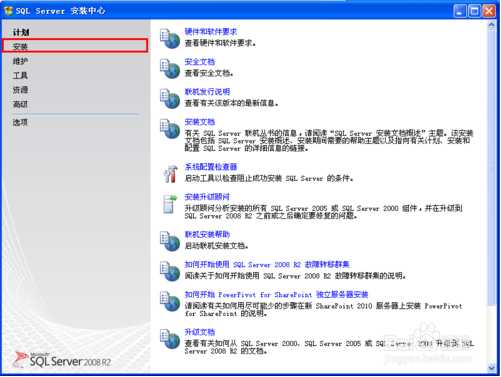Open 联机安装帮助 link
Image resolution: width=501 pixels, height=377 pixels.
pos(207,234)
